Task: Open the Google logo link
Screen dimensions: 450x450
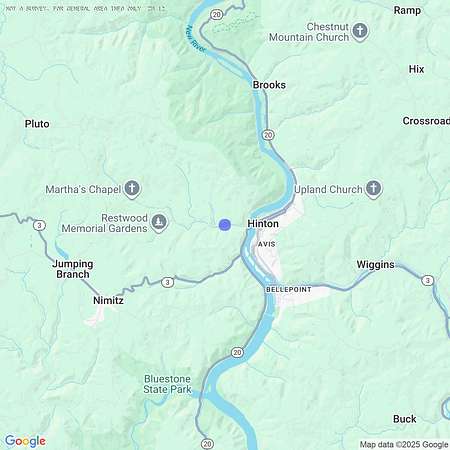Action: (x=25, y=441)
